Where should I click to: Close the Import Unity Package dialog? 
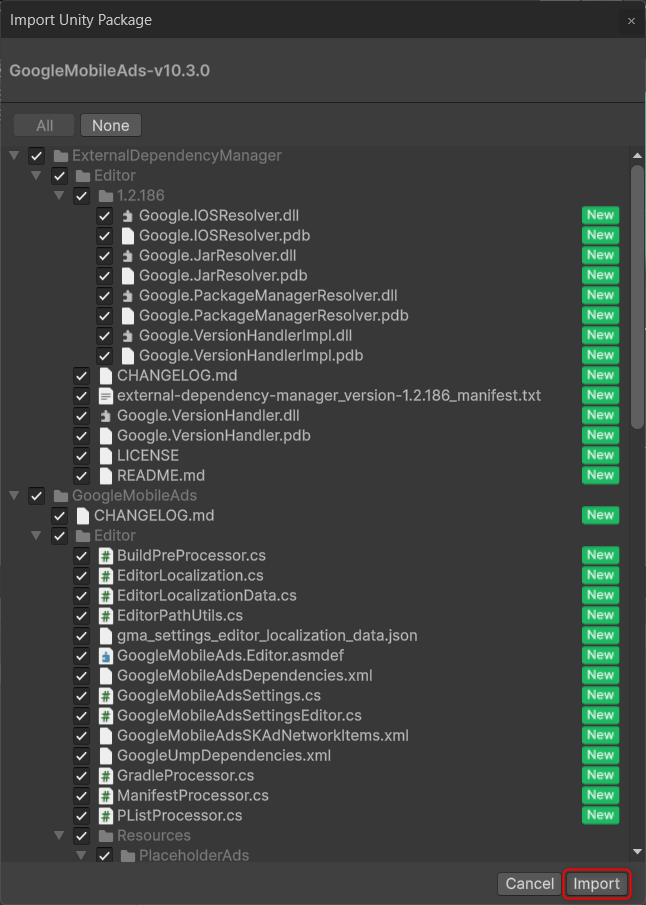coord(631,21)
